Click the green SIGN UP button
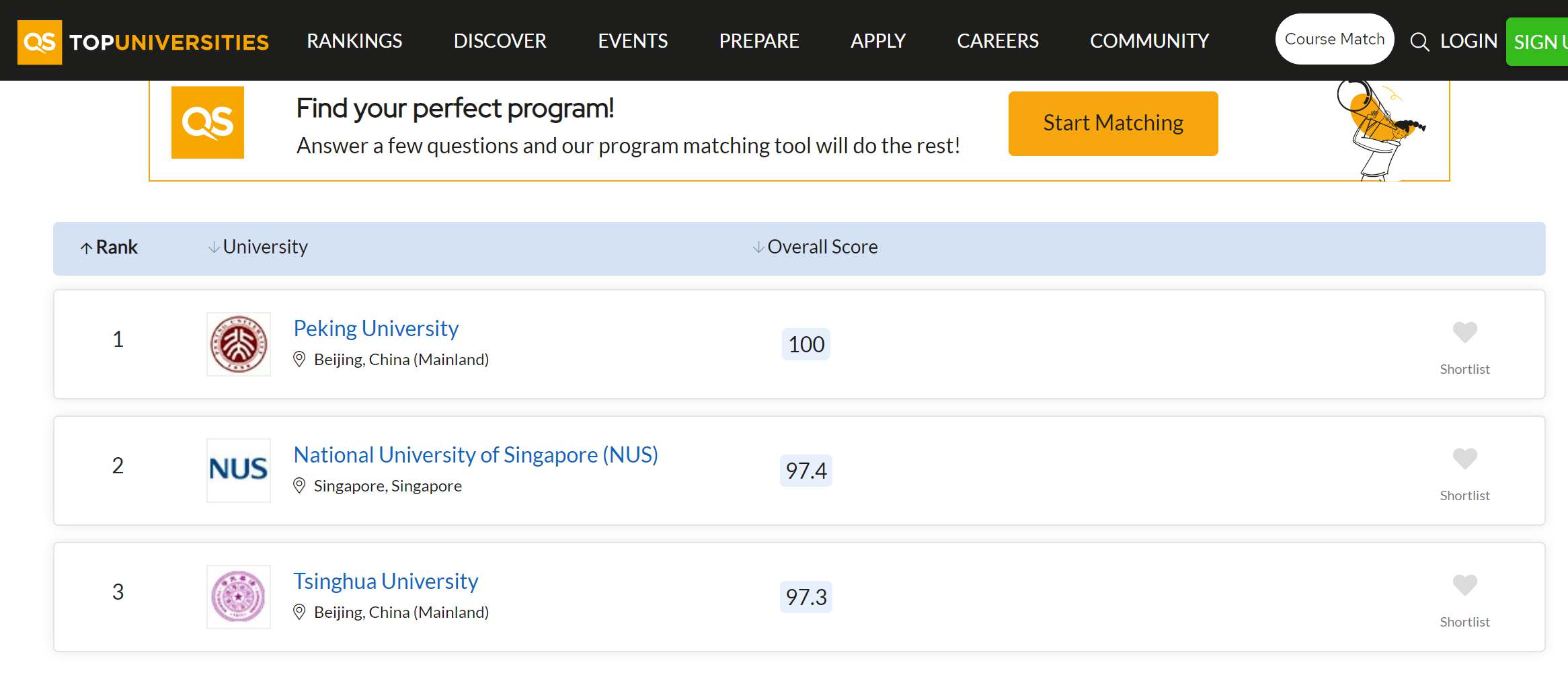1568x675 pixels. 1537,42
